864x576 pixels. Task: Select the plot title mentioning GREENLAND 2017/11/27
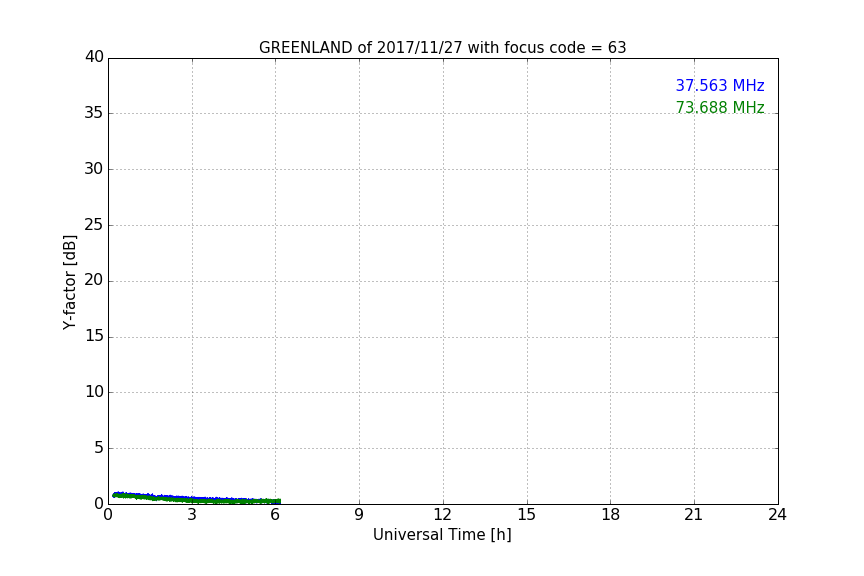pyautogui.click(x=442, y=48)
